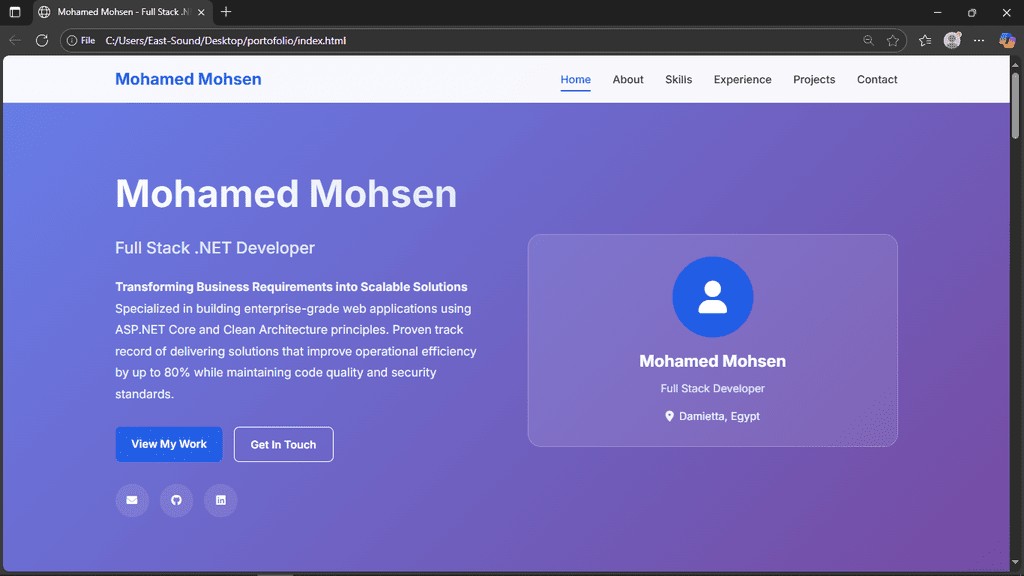Open the GitHub icon link

click(x=176, y=500)
